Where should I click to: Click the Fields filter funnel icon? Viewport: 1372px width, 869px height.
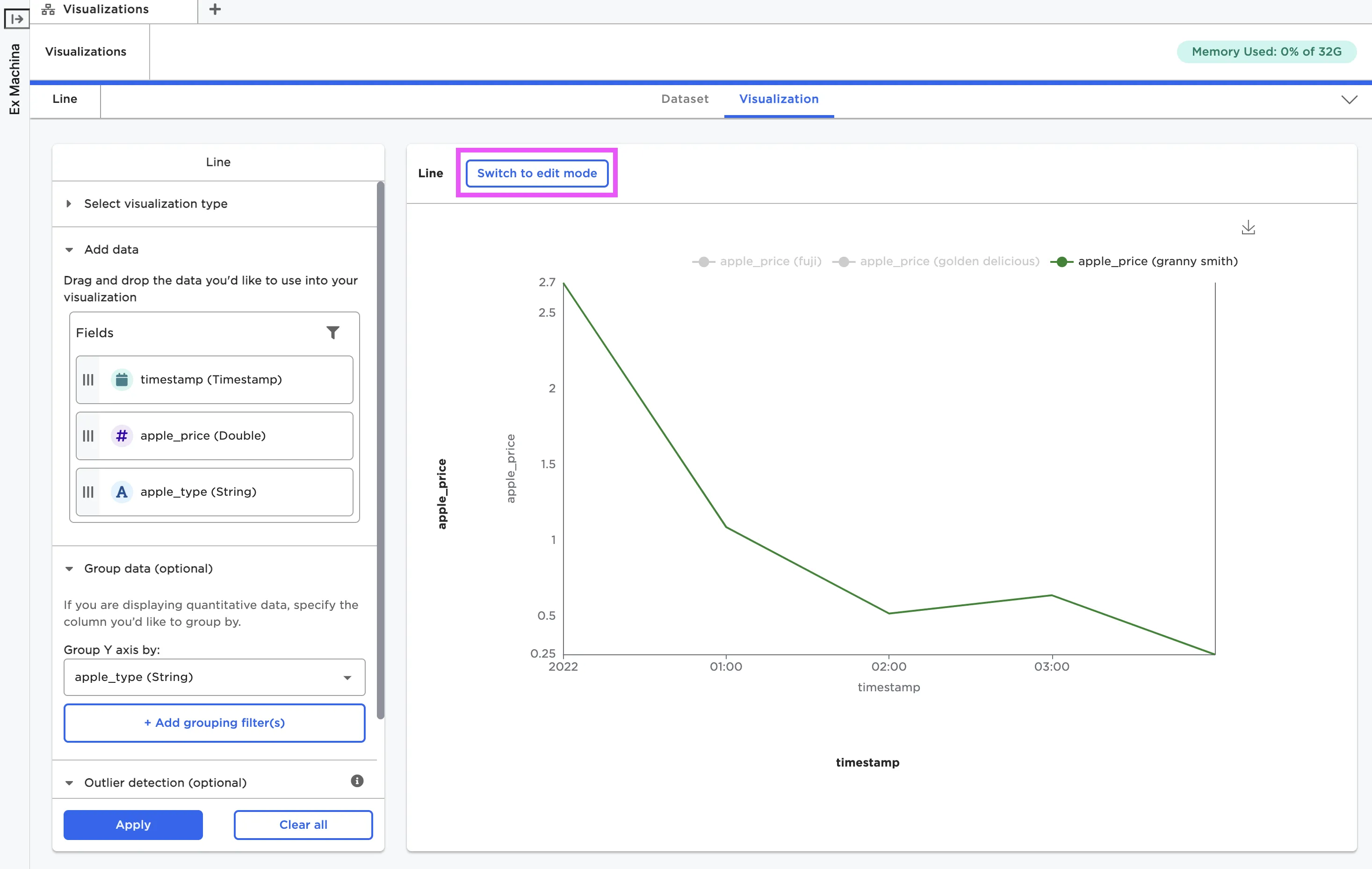click(x=333, y=332)
